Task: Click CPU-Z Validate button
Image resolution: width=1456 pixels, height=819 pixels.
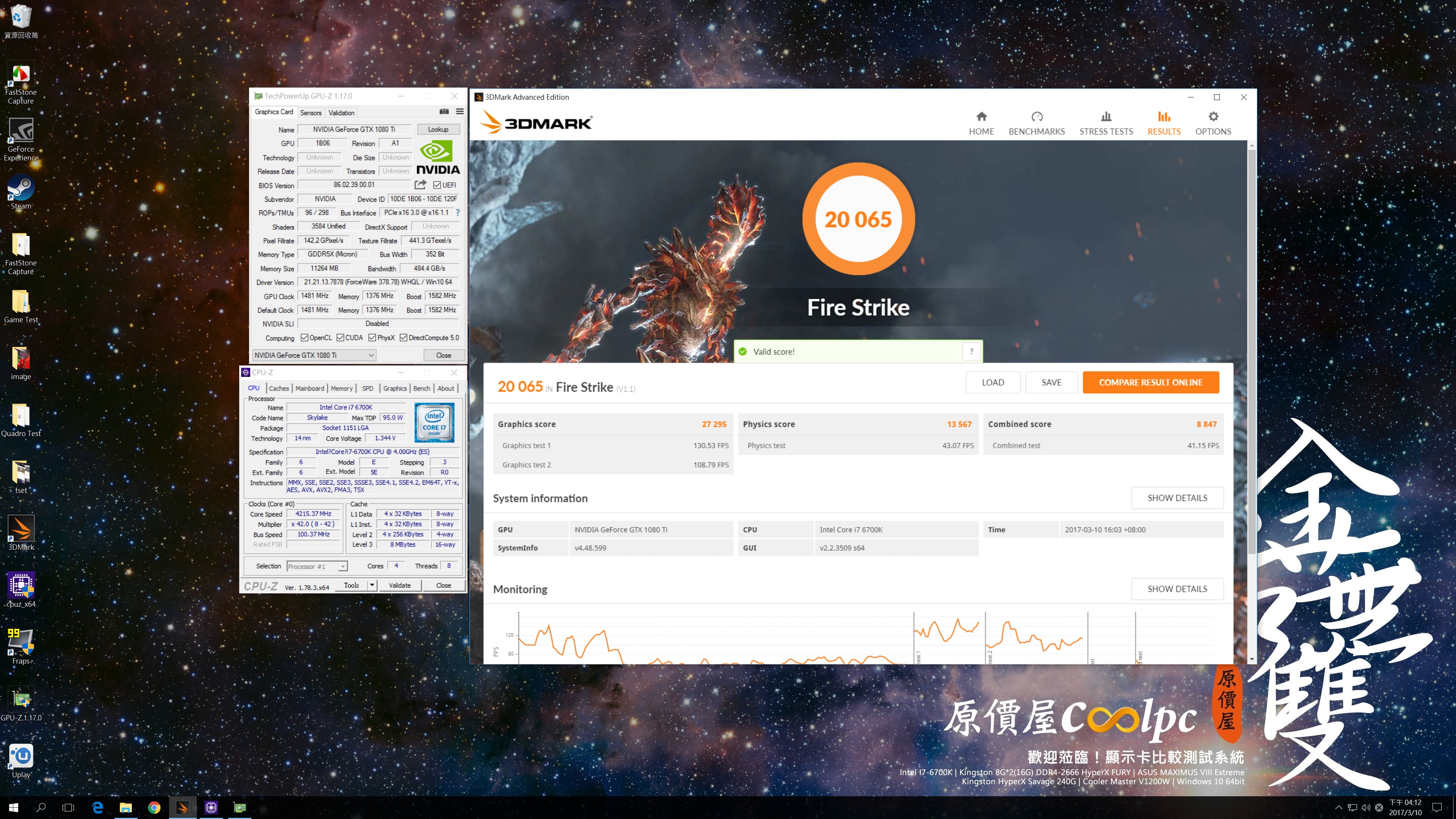Action: click(x=400, y=585)
